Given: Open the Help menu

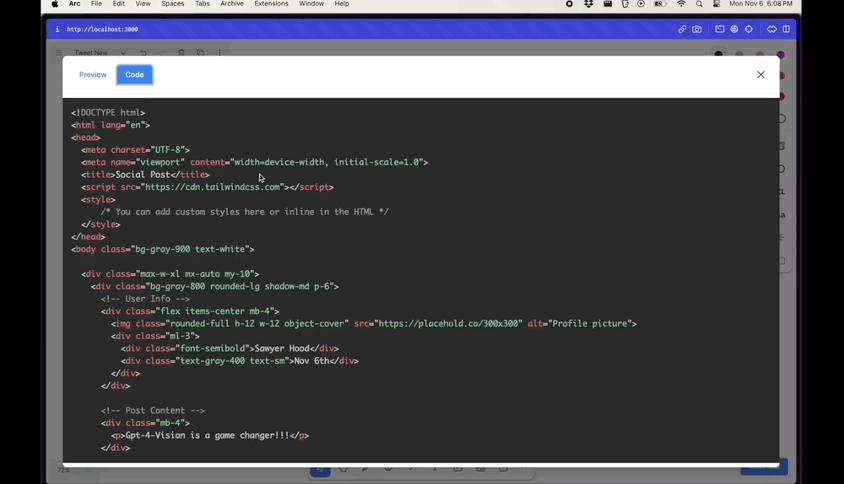Looking at the screenshot, I should [342, 4].
